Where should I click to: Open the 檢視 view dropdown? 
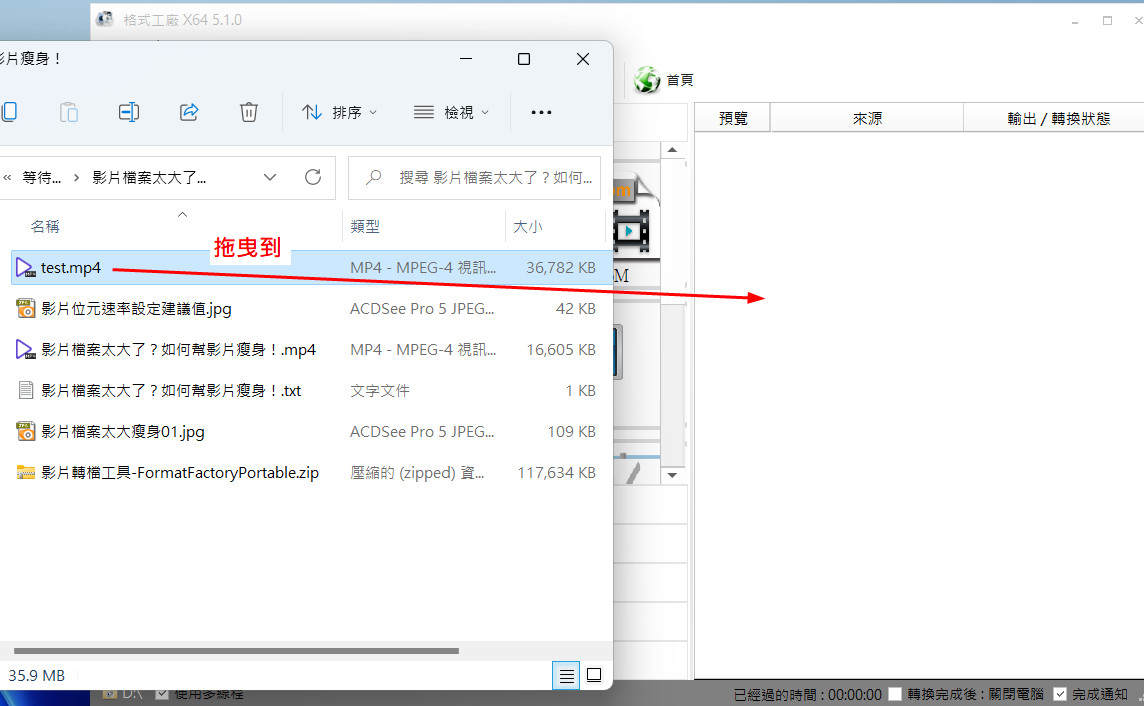[452, 112]
